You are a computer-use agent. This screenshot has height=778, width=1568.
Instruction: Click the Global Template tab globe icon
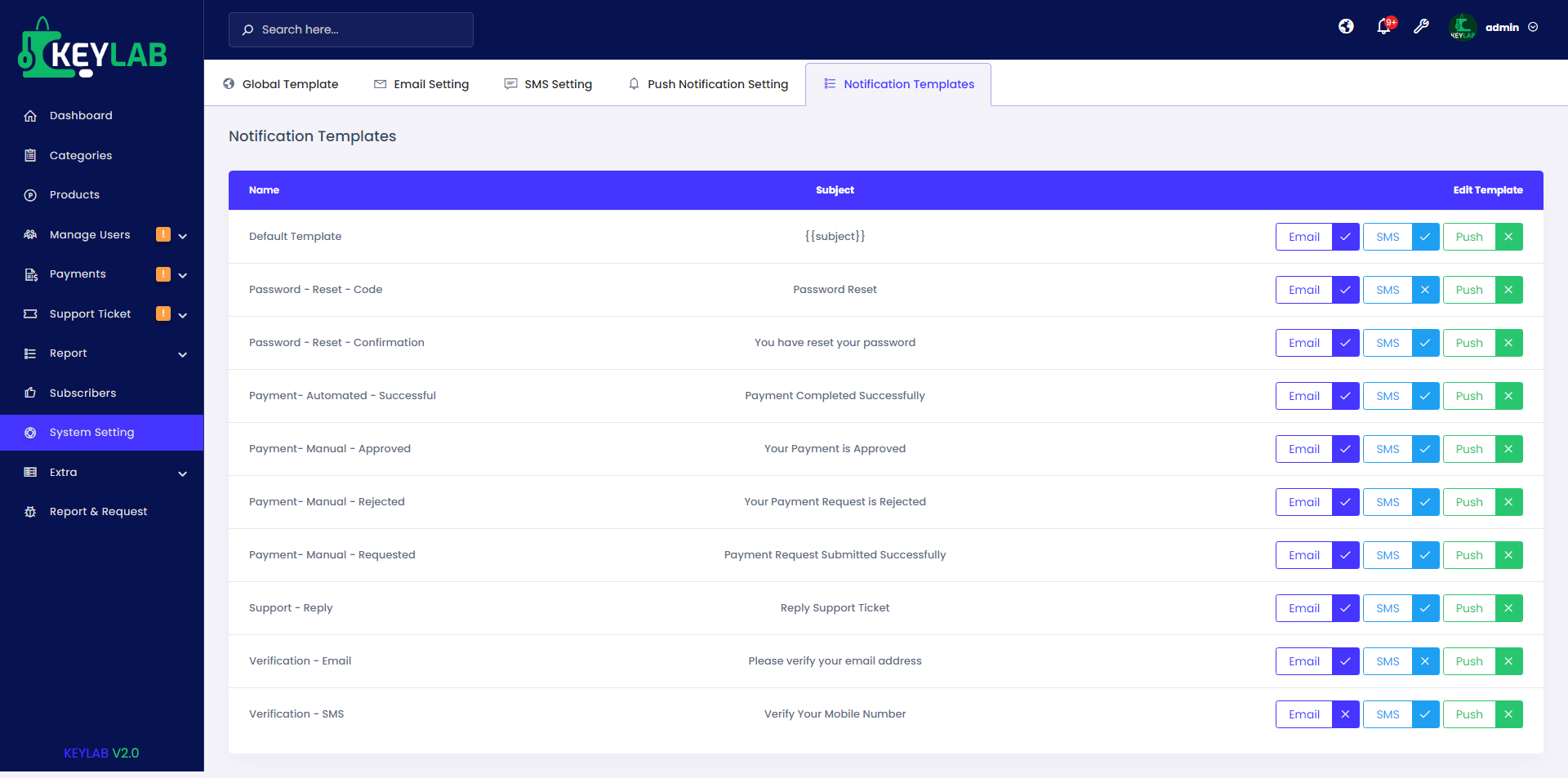[229, 84]
